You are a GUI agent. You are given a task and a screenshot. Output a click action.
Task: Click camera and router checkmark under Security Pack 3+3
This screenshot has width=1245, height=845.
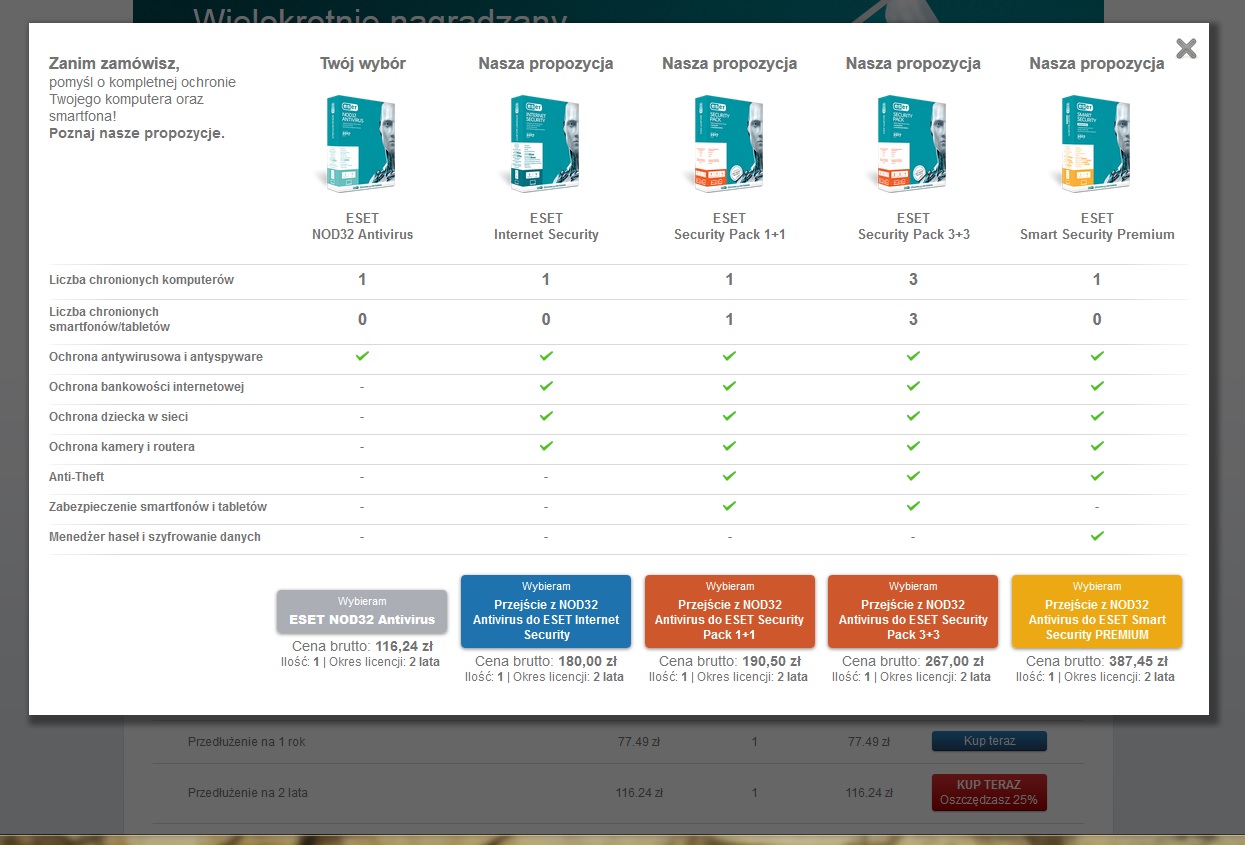pos(913,446)
